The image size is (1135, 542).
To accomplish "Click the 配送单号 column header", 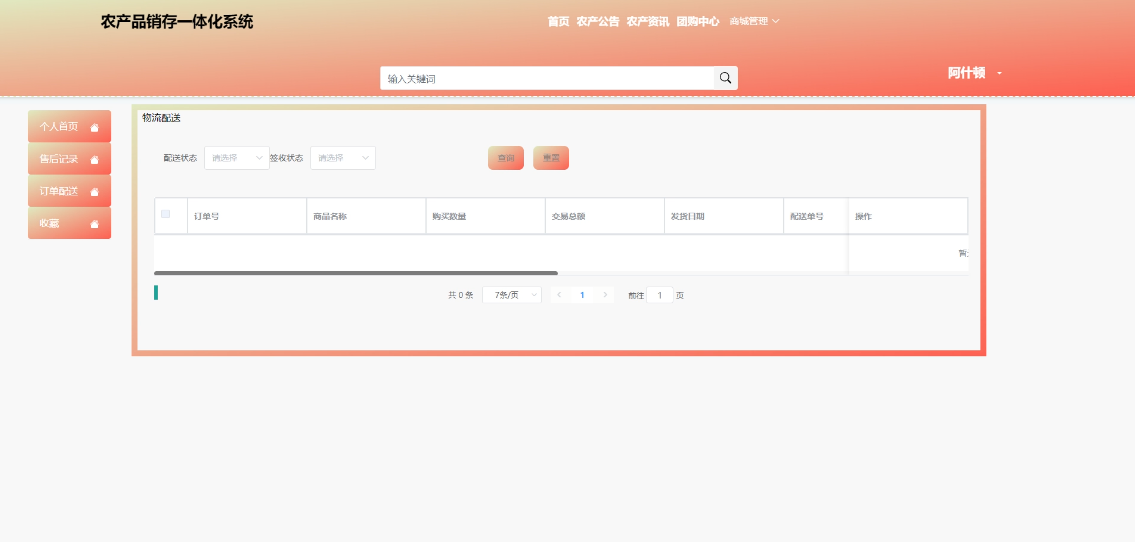I will coord(816,216).
